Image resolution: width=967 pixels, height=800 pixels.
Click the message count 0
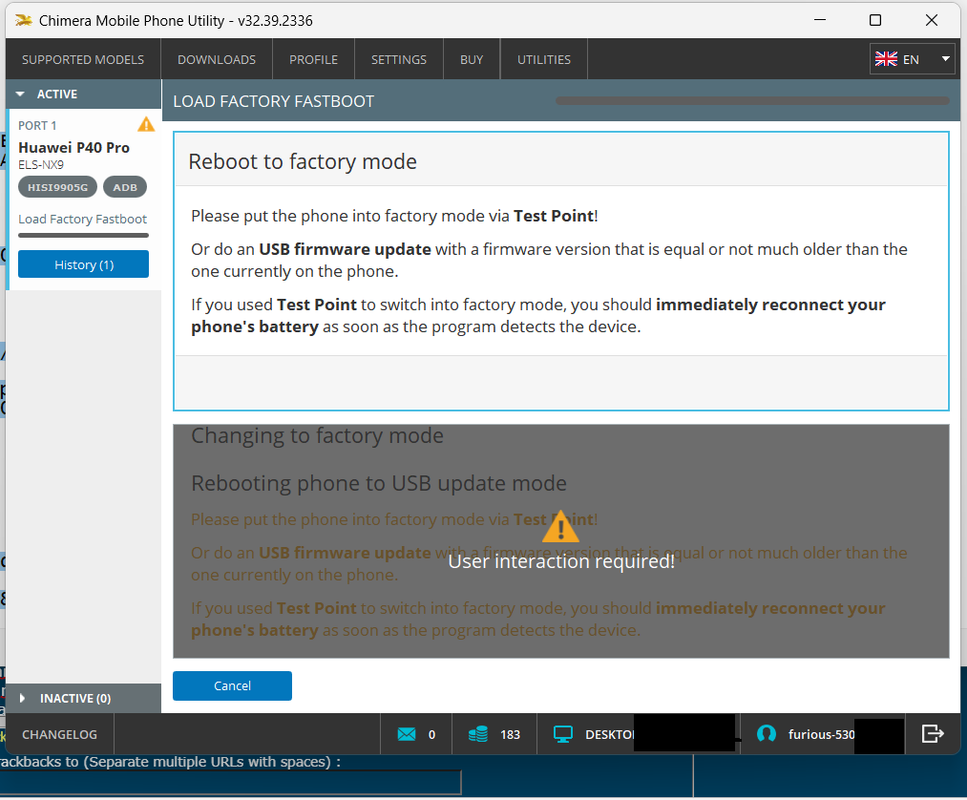click(432, 735)
